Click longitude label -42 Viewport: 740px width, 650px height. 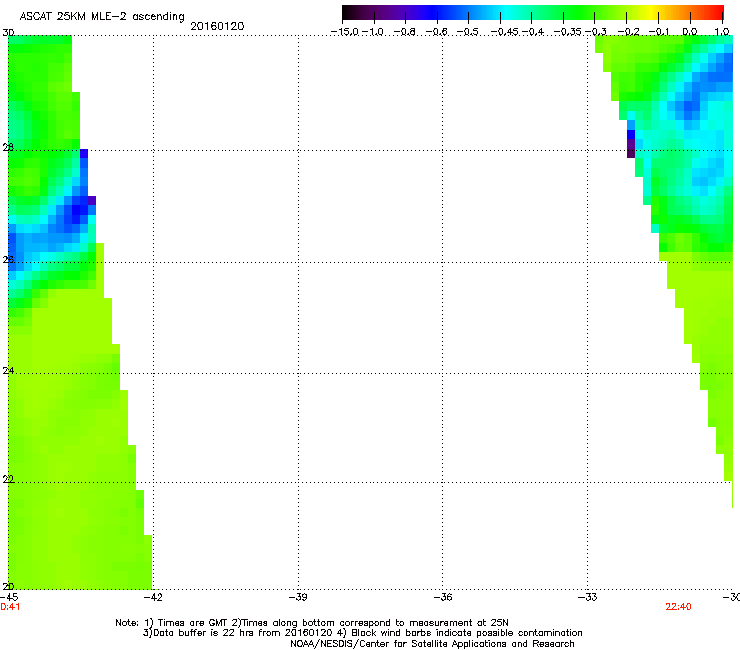coord(153,597)
